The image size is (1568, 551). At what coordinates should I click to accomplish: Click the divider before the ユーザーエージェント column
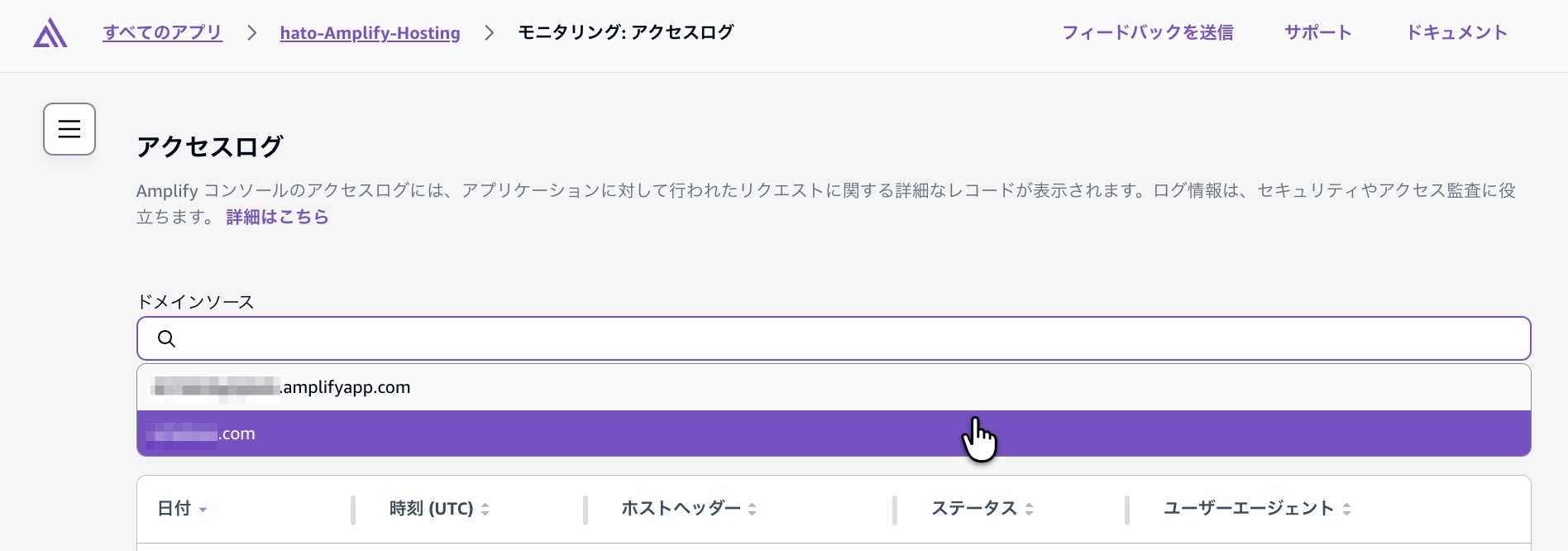click(1127, 510)
